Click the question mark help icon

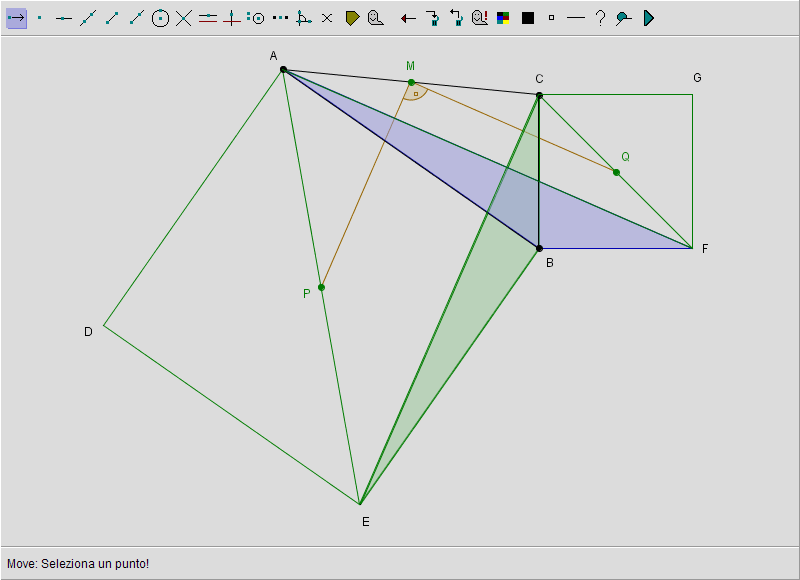(x=601, y=18)
